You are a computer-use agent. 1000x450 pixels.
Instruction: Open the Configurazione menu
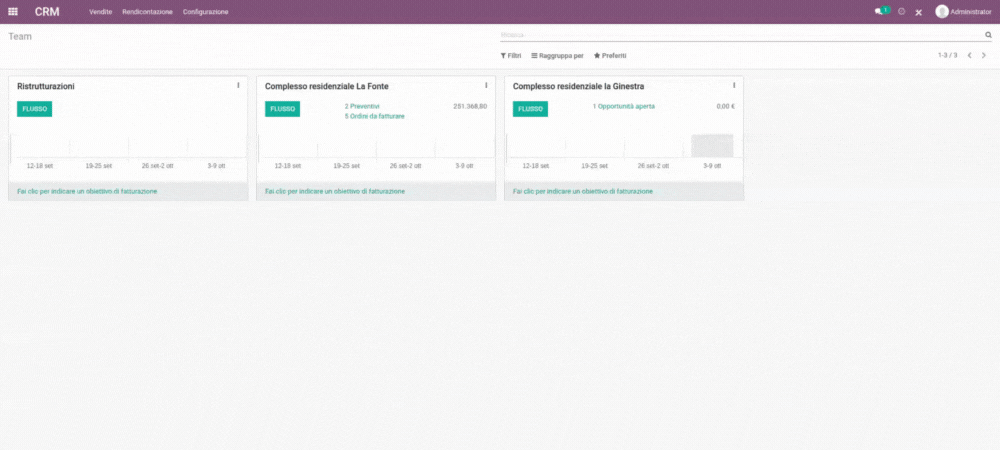[x=205, y=12]
